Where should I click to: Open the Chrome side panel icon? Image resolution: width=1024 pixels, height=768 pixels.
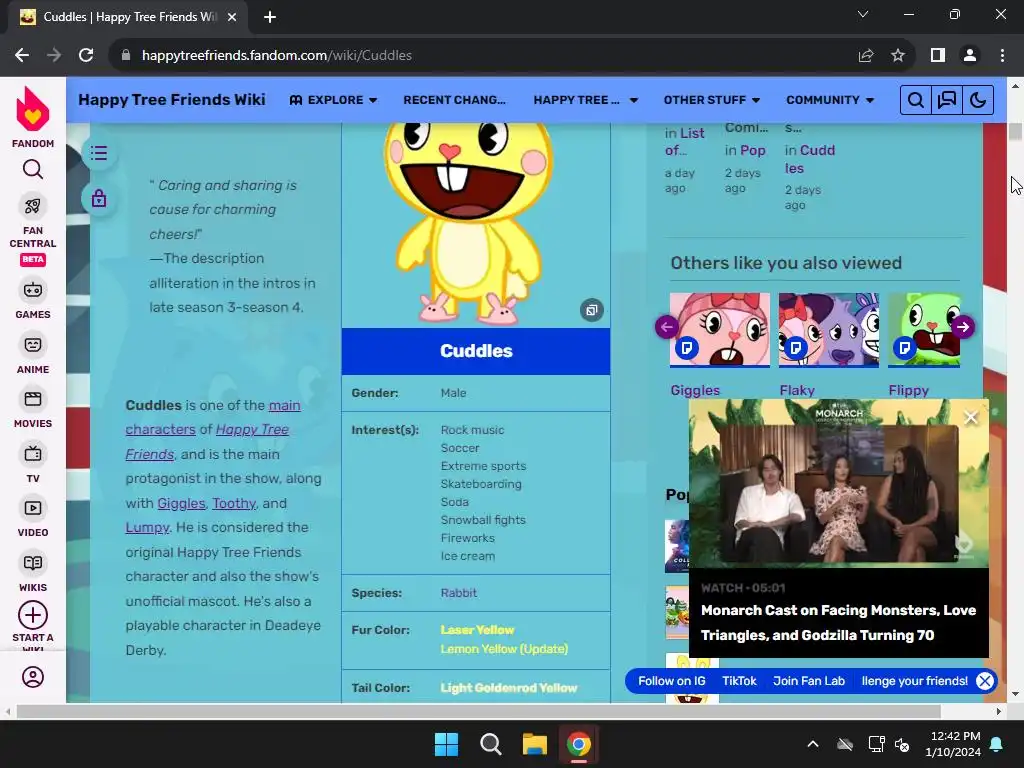(938, 56)
